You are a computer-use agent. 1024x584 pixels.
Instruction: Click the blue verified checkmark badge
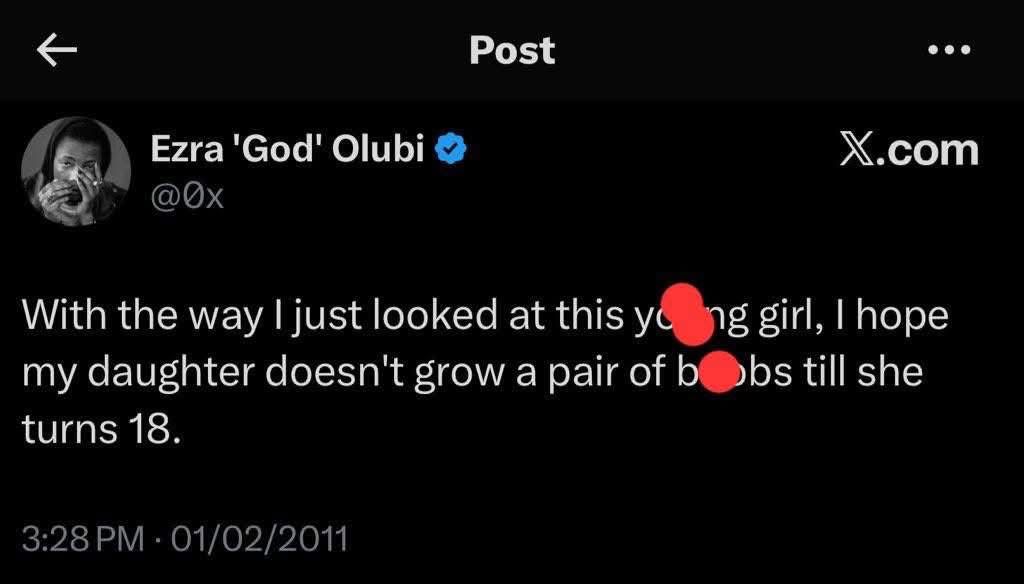452,150
